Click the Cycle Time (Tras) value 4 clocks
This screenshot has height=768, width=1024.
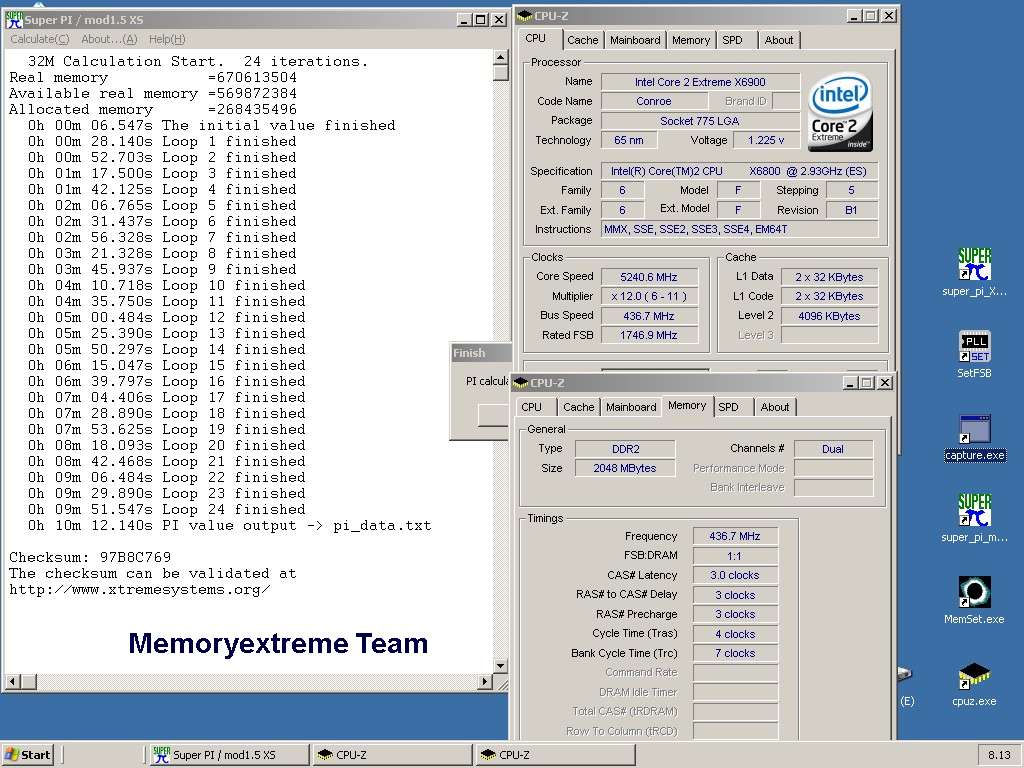(x=735, y=634)
